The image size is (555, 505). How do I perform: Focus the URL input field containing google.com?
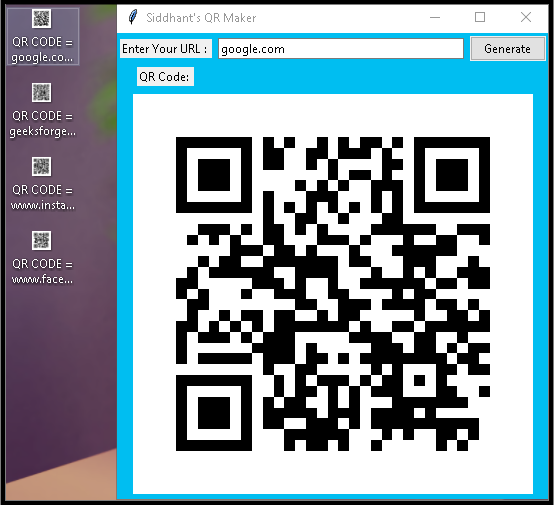tap(341, 49)
